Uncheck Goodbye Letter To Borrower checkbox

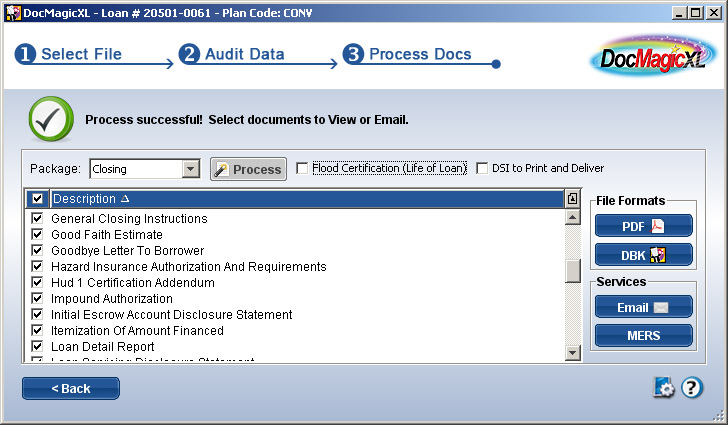(37, 250)
